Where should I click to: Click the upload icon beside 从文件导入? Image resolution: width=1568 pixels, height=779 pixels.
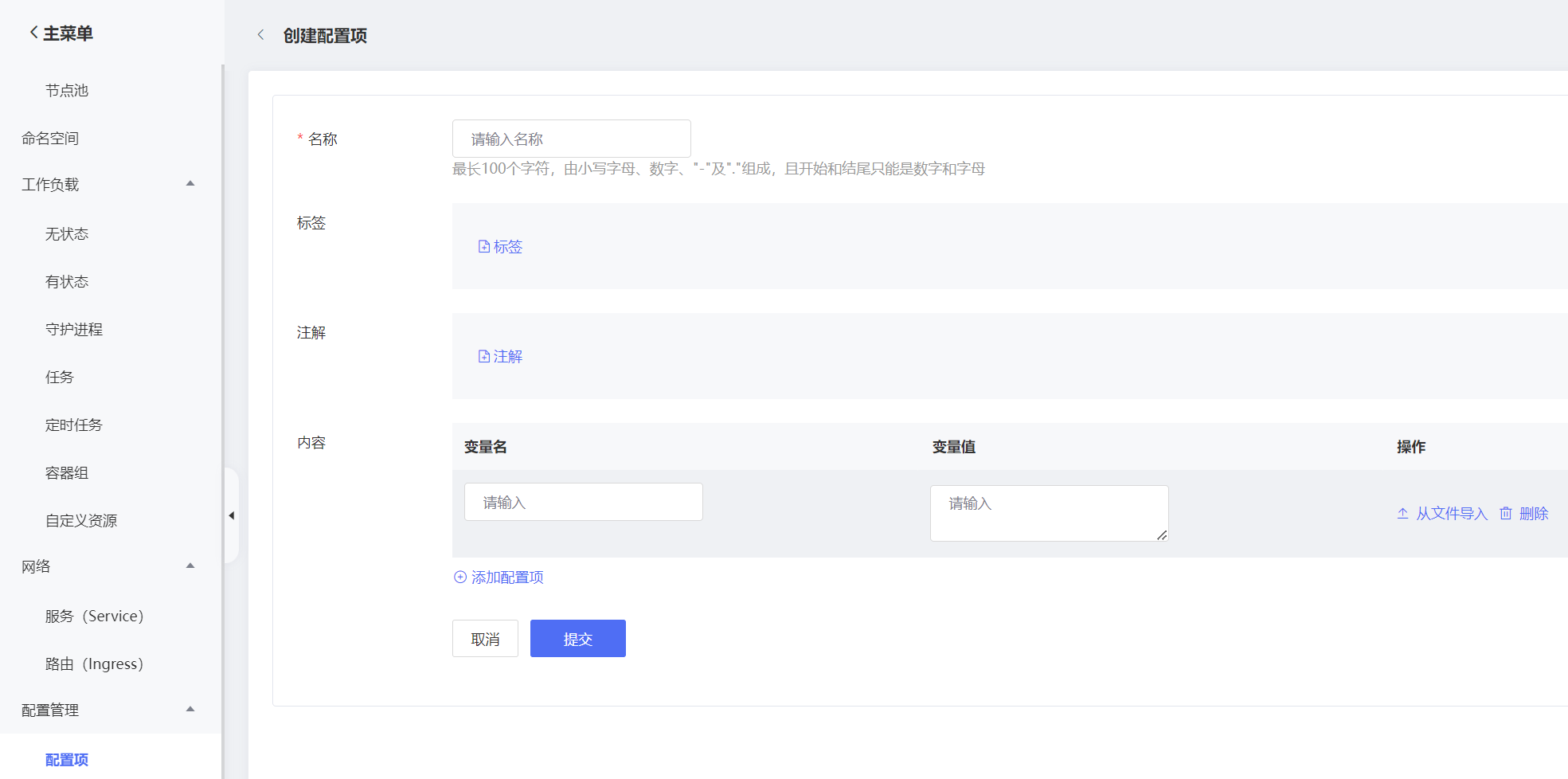click(x=1402, y=513)
